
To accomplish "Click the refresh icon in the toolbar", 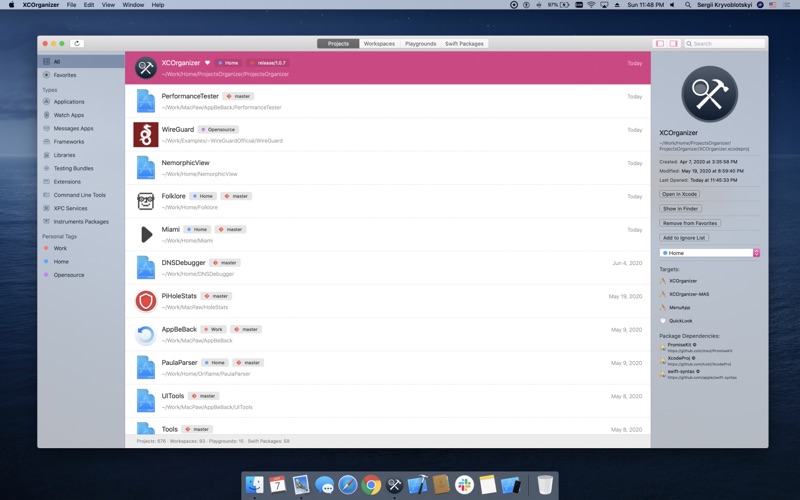I will [77, 43].
